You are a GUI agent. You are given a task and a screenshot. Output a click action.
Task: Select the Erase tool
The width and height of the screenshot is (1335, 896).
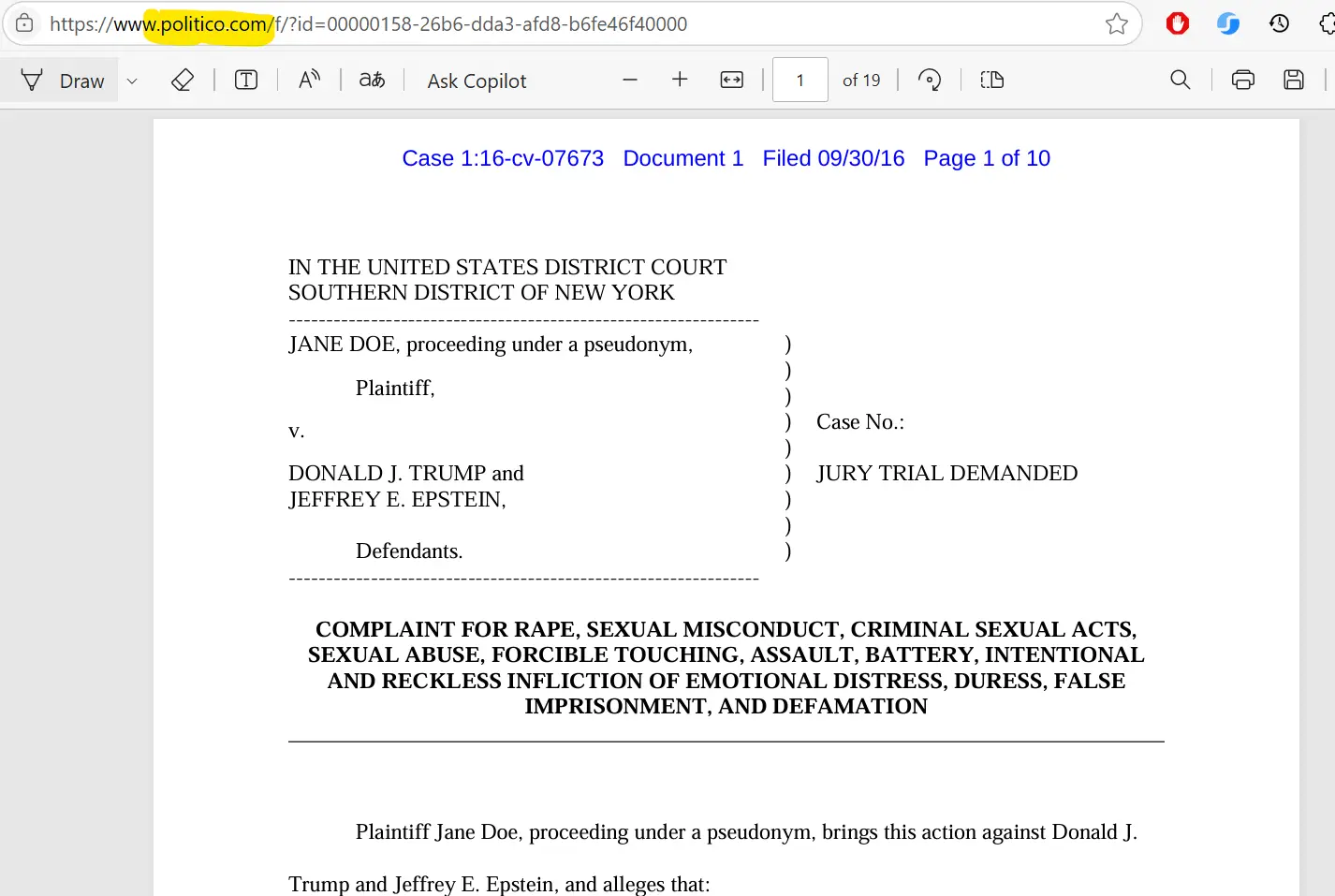(183, 81)
